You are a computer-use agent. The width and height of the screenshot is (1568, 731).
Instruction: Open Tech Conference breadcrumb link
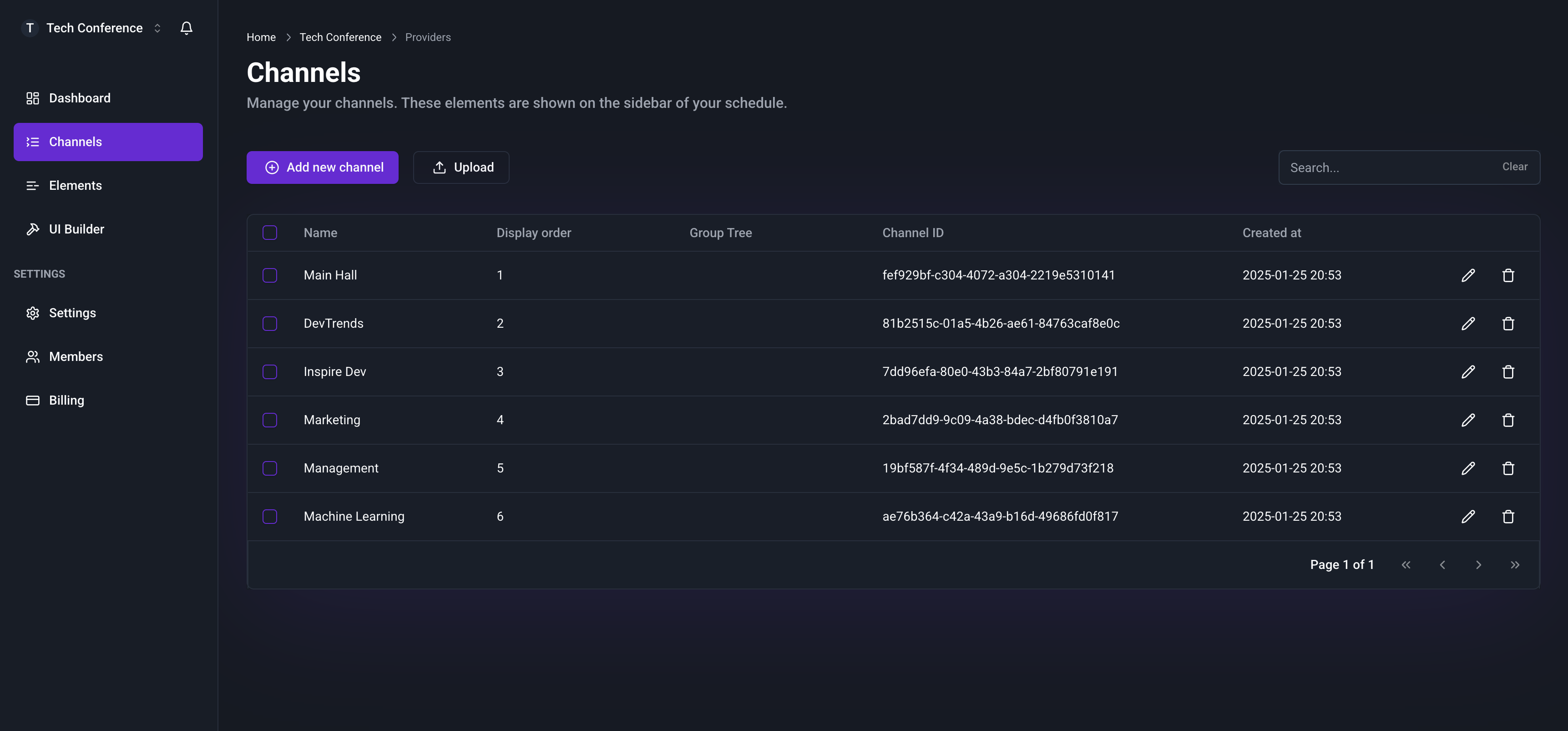pos(340,37)
